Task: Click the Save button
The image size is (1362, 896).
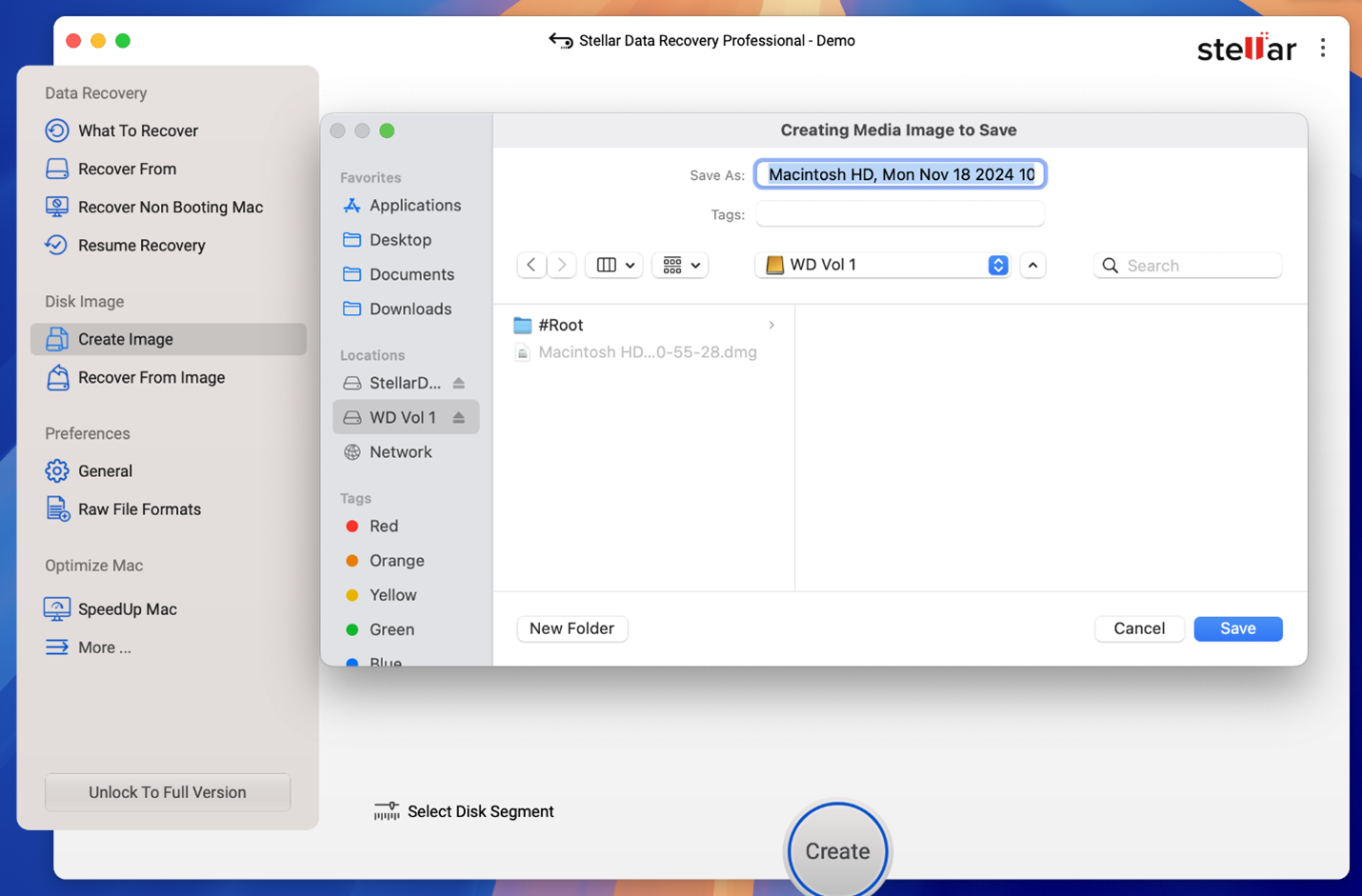Action: click(x=1238, y=628)
